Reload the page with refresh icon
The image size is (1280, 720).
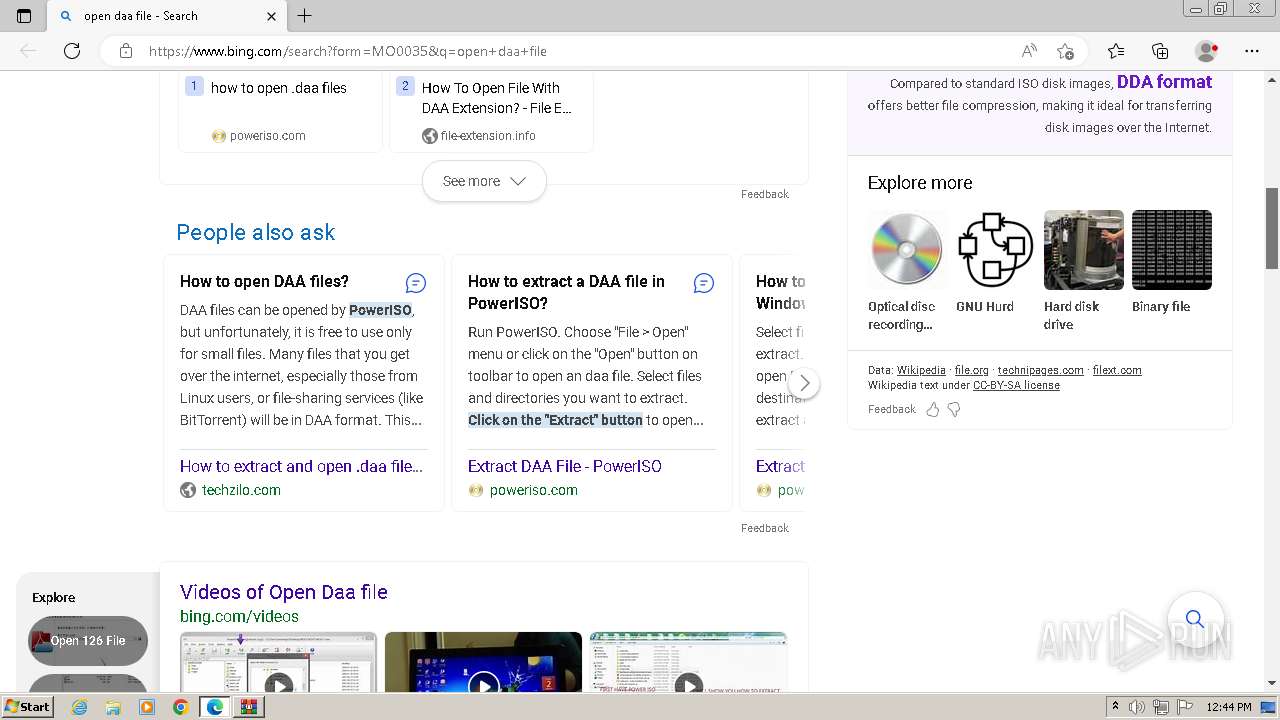click(72, 51)
